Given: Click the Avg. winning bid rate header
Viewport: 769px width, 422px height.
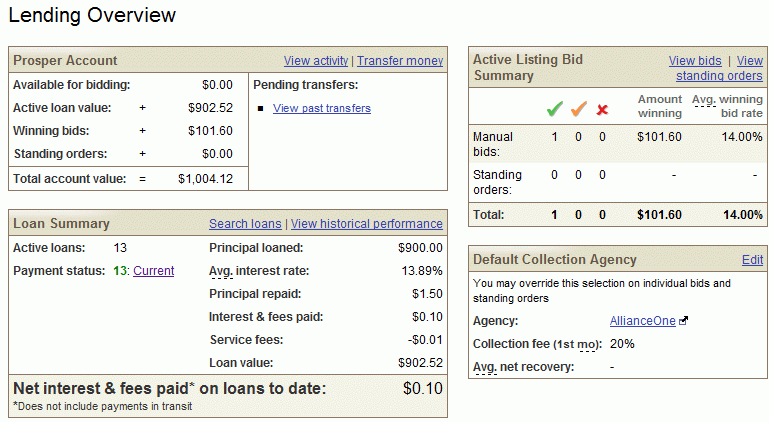Looking at the screenshot, I should tap(727, 106).
